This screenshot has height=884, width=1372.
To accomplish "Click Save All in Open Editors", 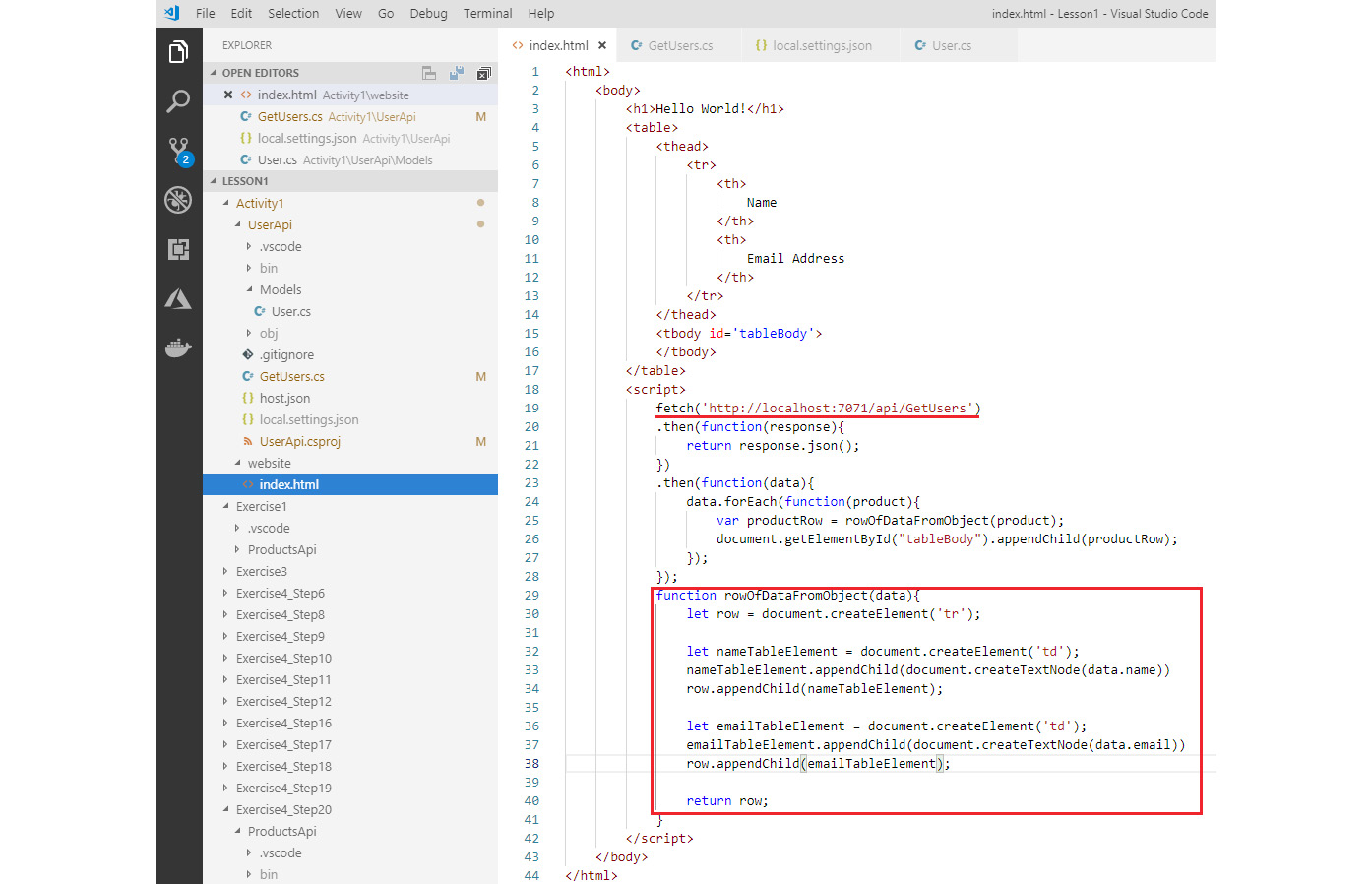I will (x=457, y=73).
